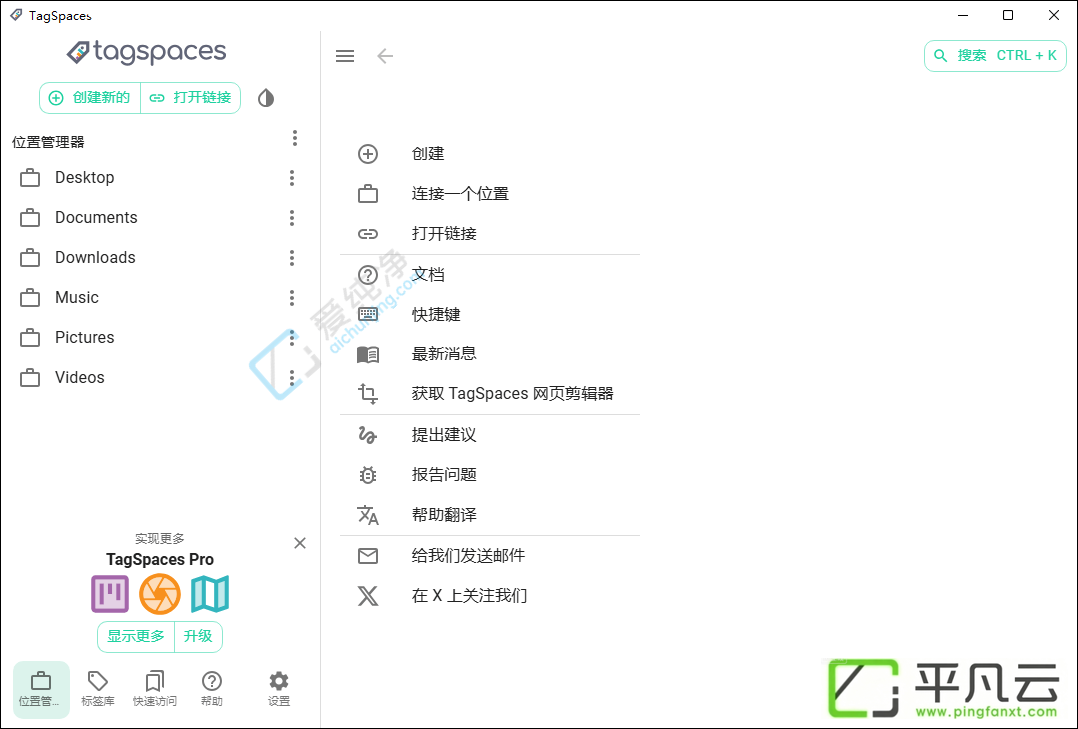This screenshot has height=729, width=1078.
Task: Switch to 位置管理 tab at bottom
Action: click(41, 690)
